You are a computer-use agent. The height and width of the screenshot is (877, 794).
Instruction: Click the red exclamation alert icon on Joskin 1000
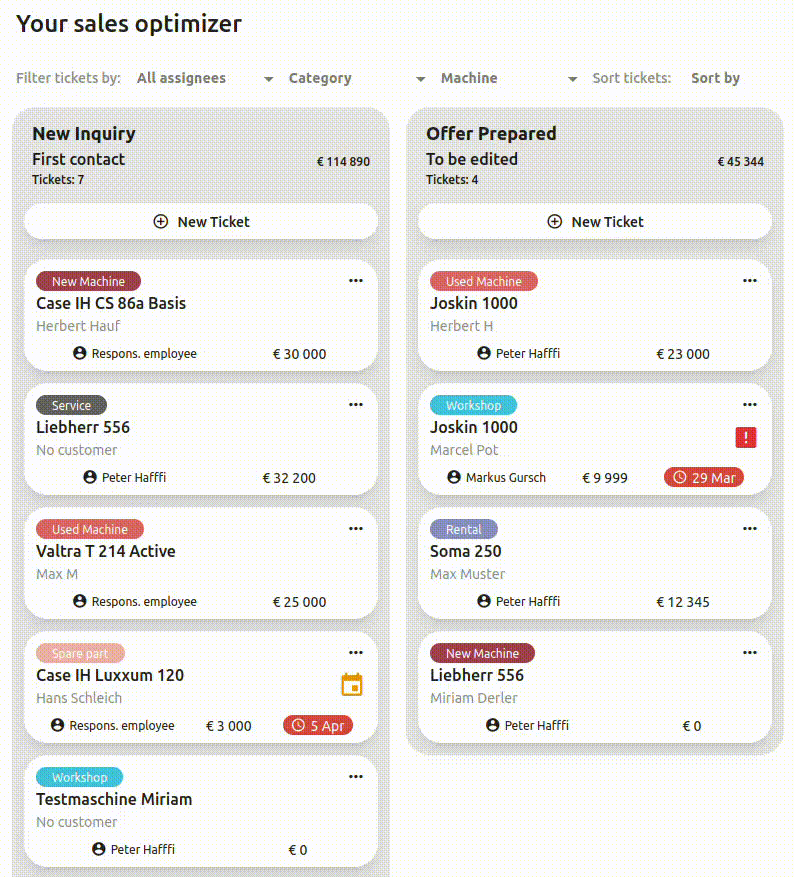pos(745,437)
